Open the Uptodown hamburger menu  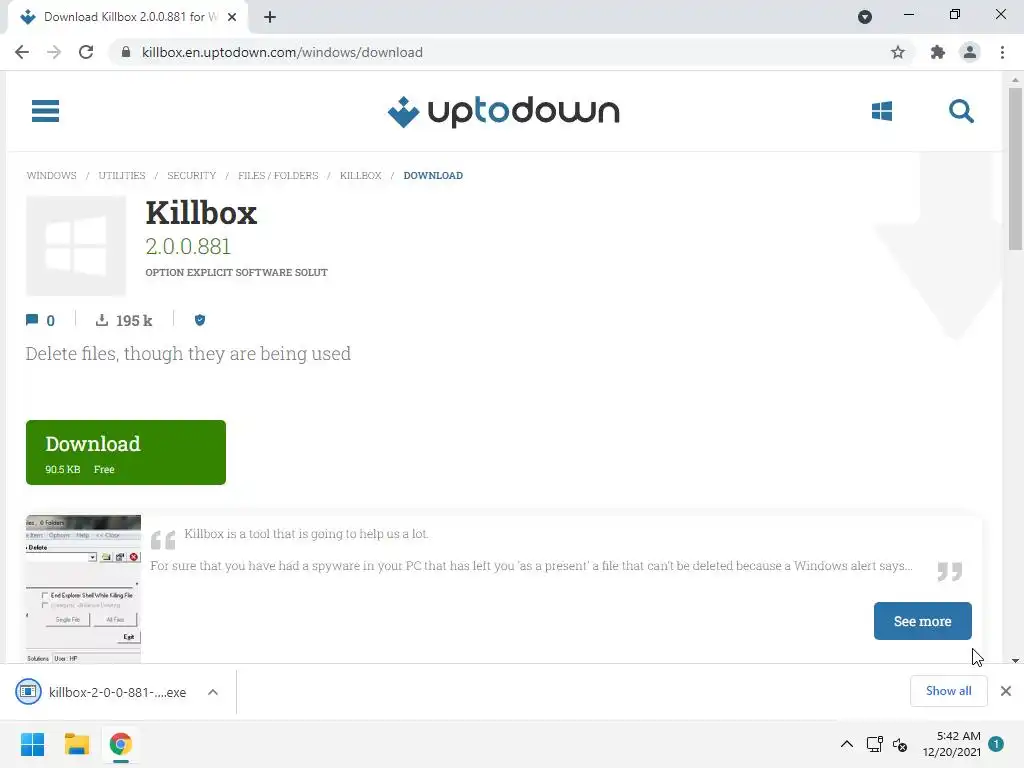coord(45,111)
